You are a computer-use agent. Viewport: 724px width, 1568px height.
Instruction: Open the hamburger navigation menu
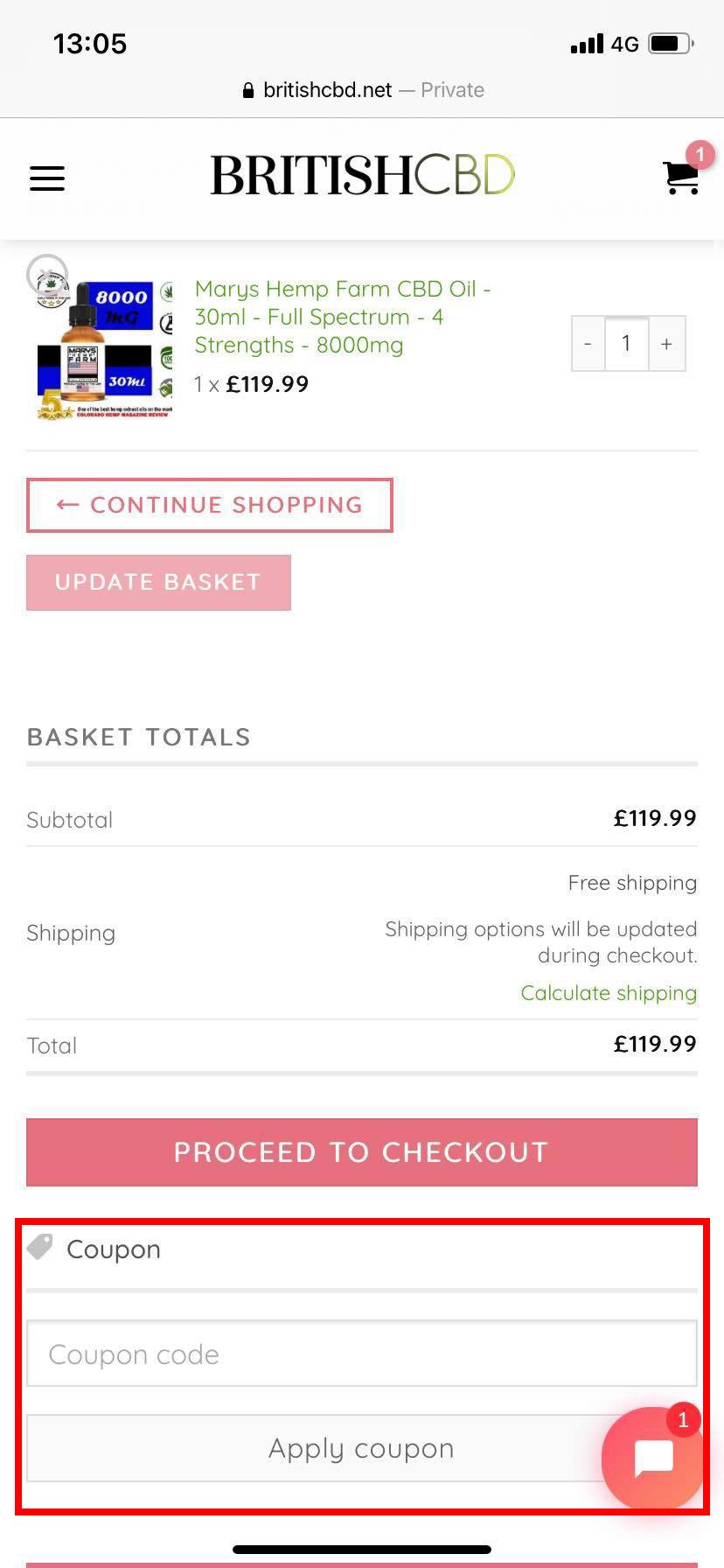(47, 178)
